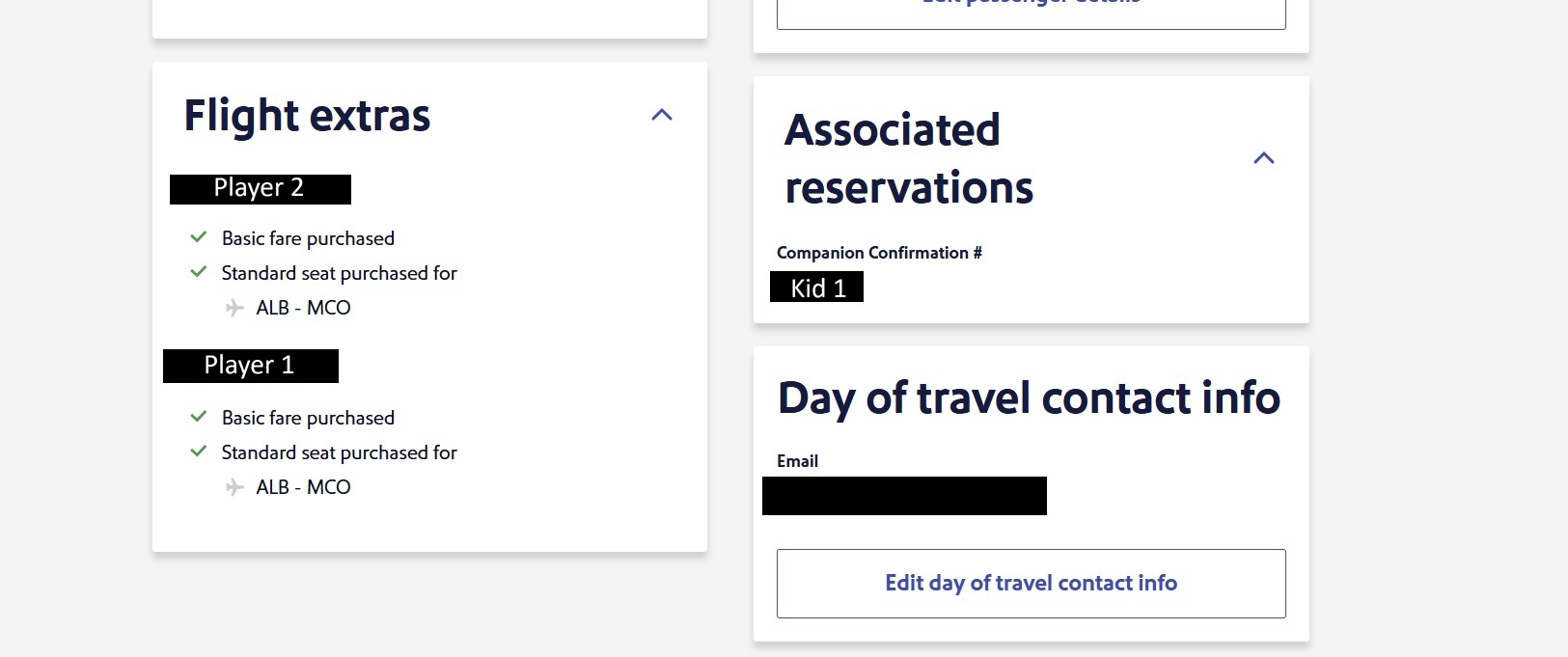The width and height of the screenshot is (1568, 657).
Task: Click Player 2's Standard seat purchased checkmark
Action: click(199, 272)
